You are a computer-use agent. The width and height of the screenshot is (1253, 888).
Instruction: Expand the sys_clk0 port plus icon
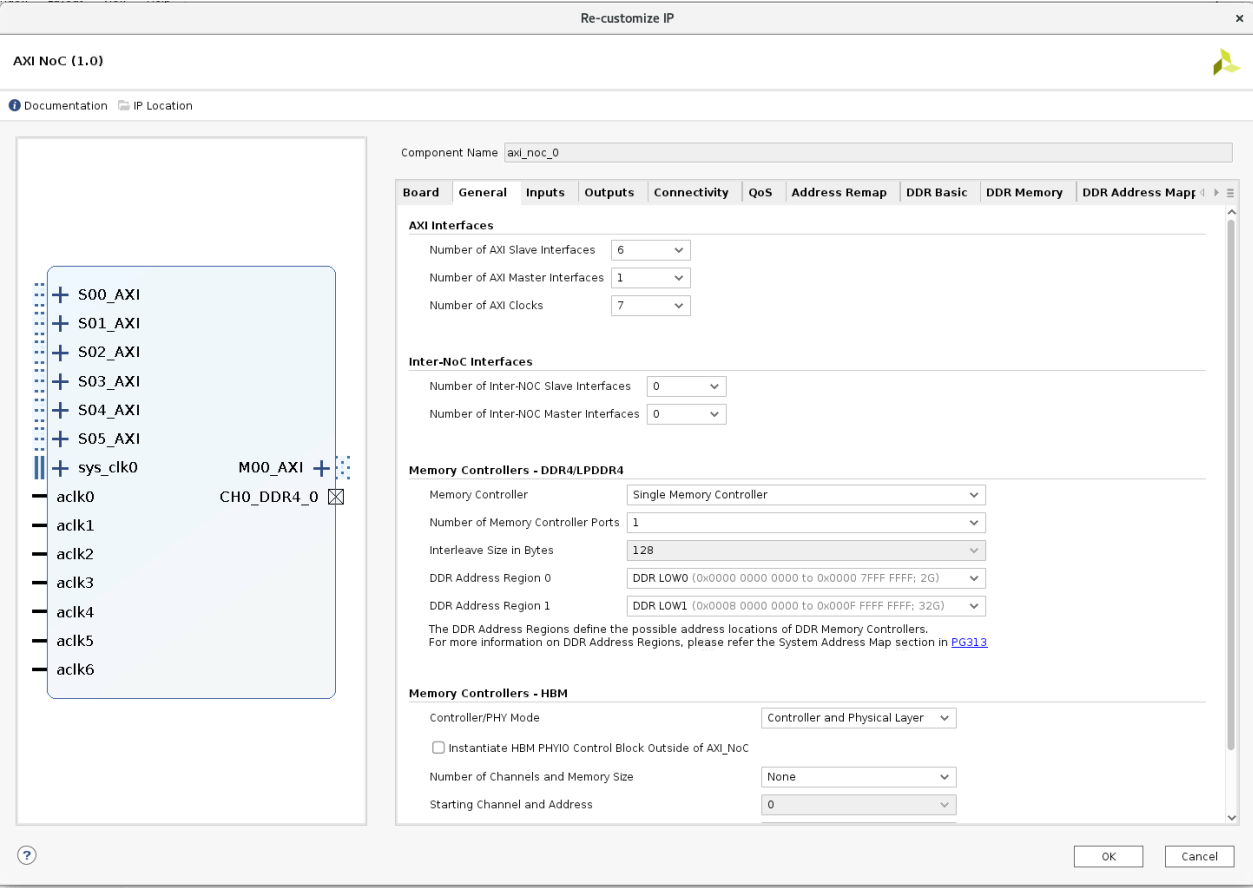pos(60,467)
